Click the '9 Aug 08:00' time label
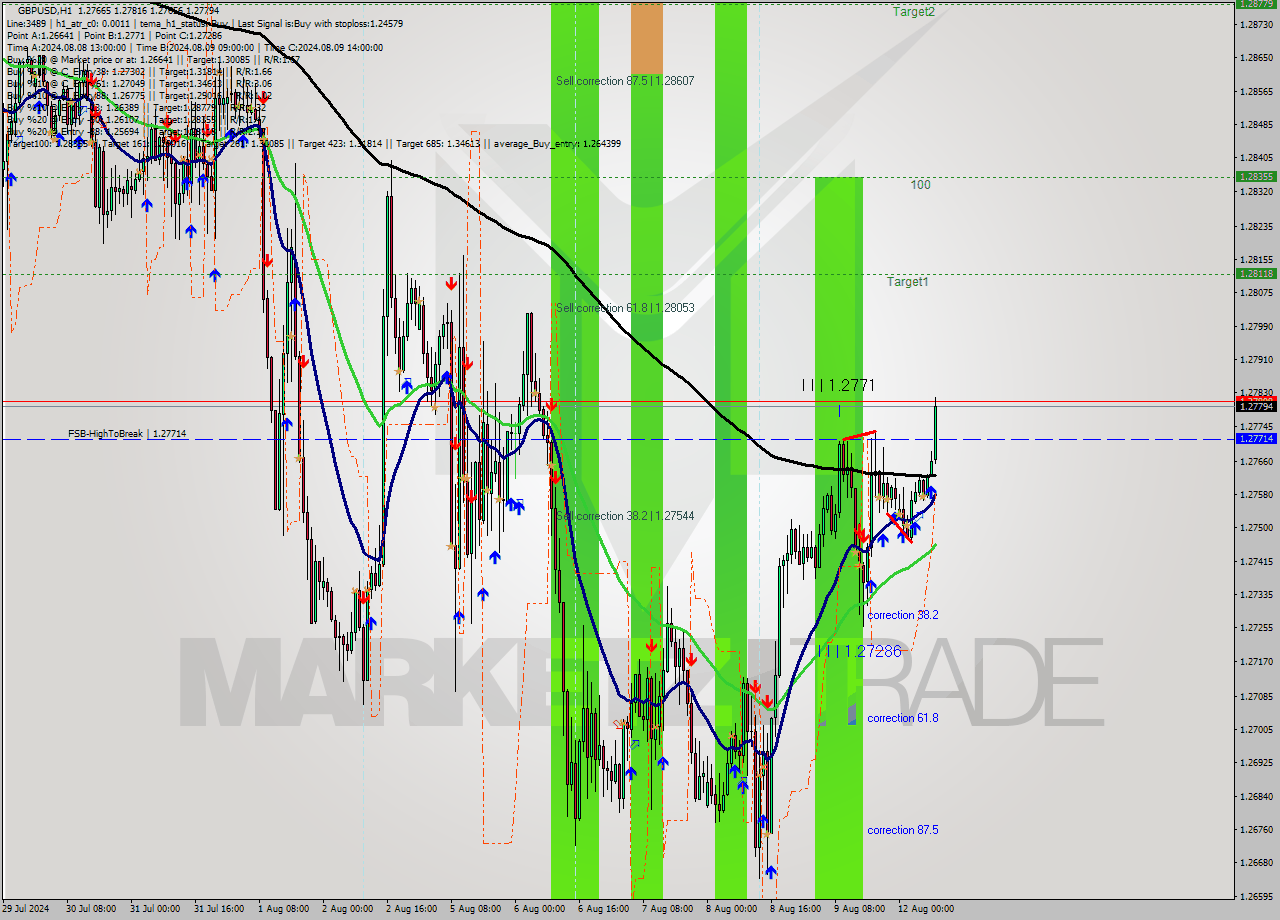The height and width of the screenshot is (920, 1280). (x=860, y=909)
